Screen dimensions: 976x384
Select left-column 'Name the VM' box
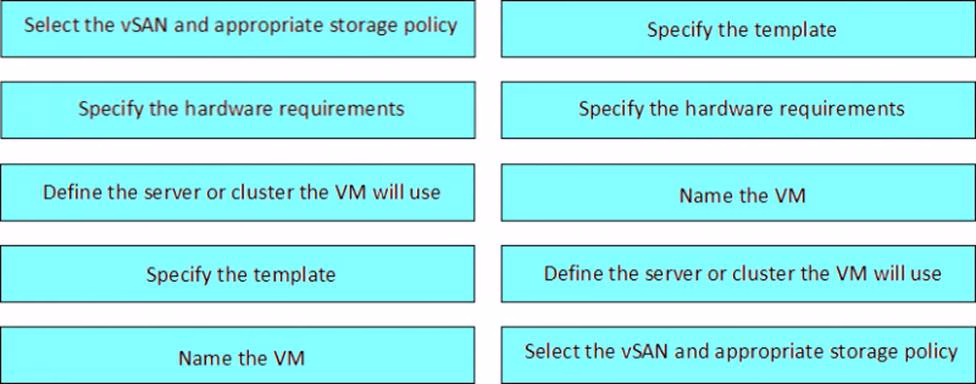[238, 355]
